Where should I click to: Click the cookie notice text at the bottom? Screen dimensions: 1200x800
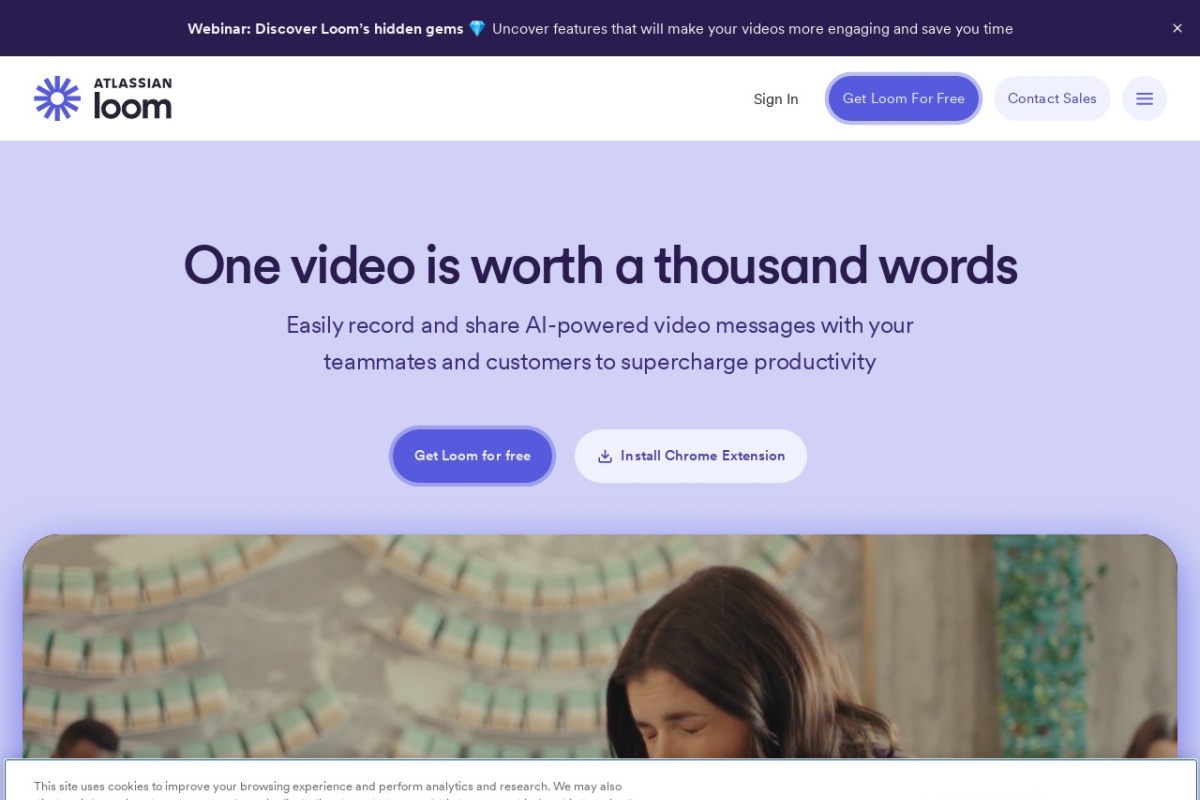tap(328, 787)
